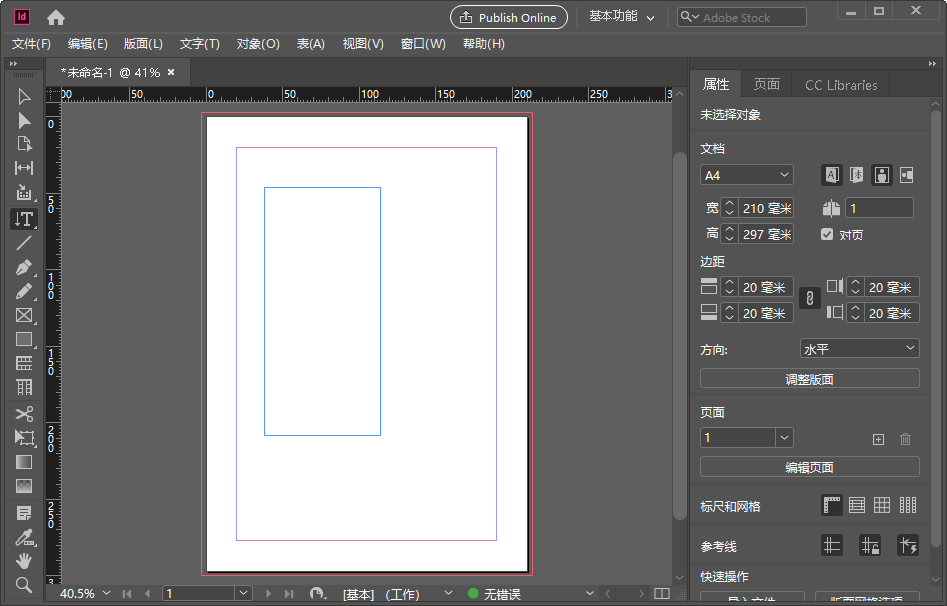Add a new page with the plus icon
The width and height of the screenshot is (947, 606).
coord(877,438)
